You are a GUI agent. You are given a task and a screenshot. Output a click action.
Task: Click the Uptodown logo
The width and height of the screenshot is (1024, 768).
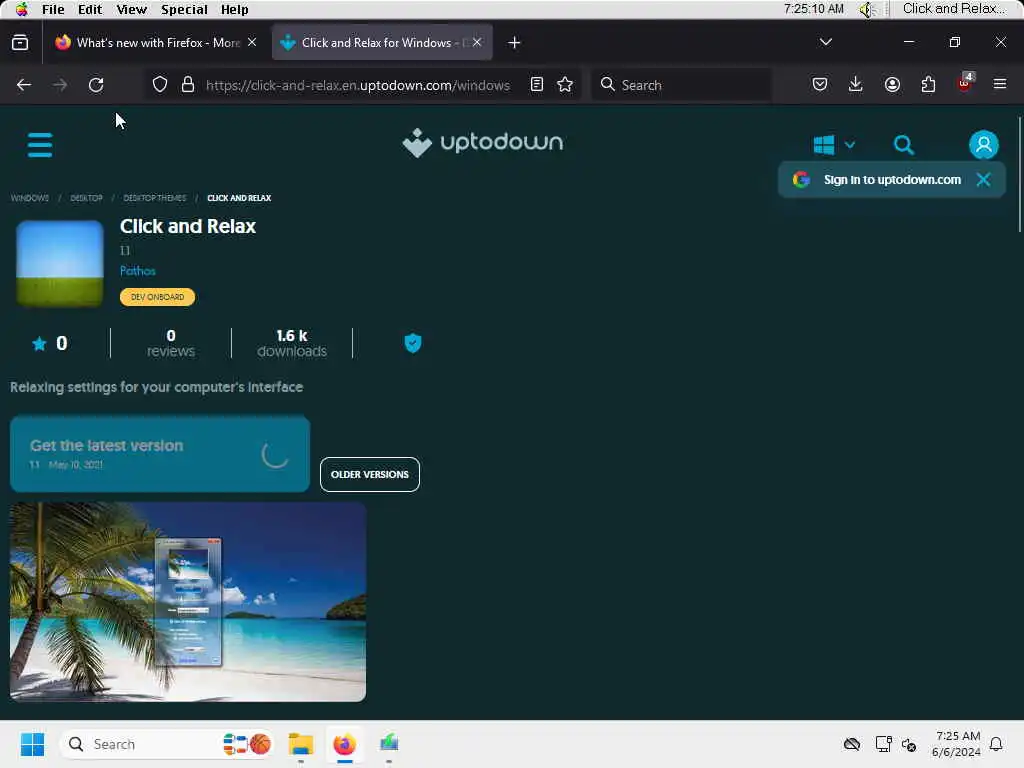point(483,142)
